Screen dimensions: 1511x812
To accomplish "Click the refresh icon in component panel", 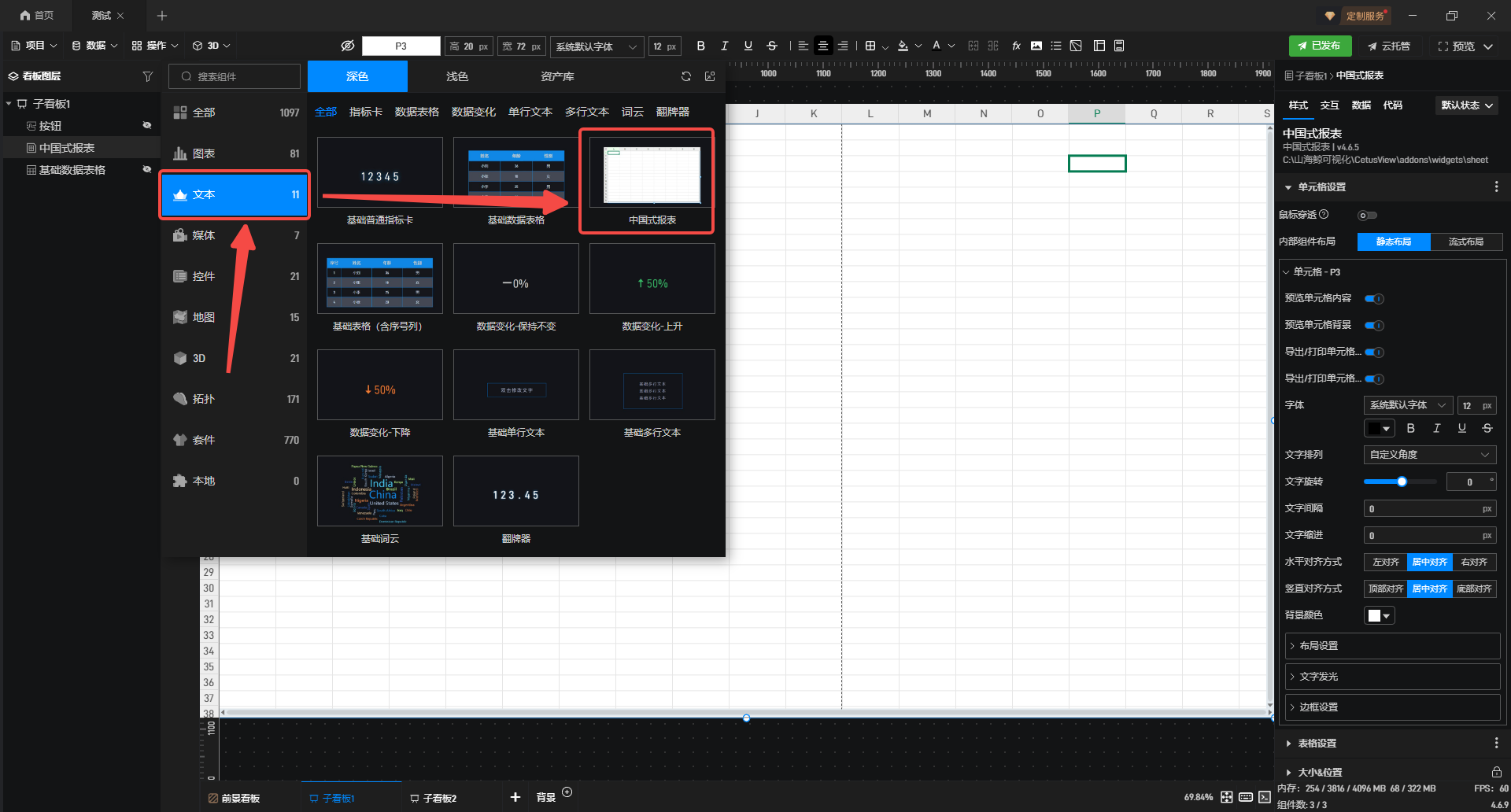I will click(686, 76).
